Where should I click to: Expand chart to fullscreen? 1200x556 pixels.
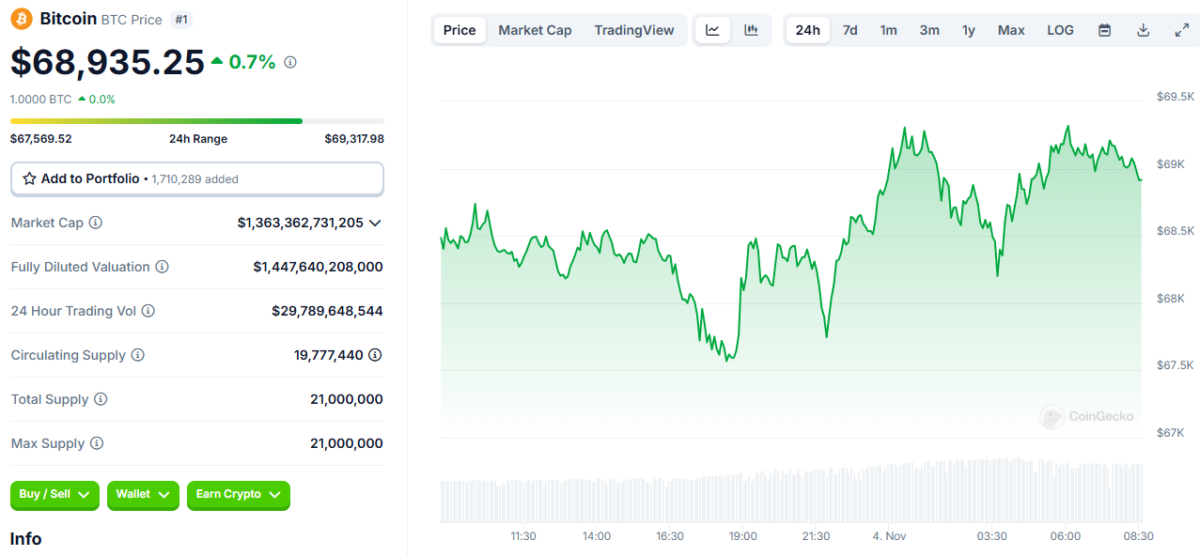coord(1181,30)
